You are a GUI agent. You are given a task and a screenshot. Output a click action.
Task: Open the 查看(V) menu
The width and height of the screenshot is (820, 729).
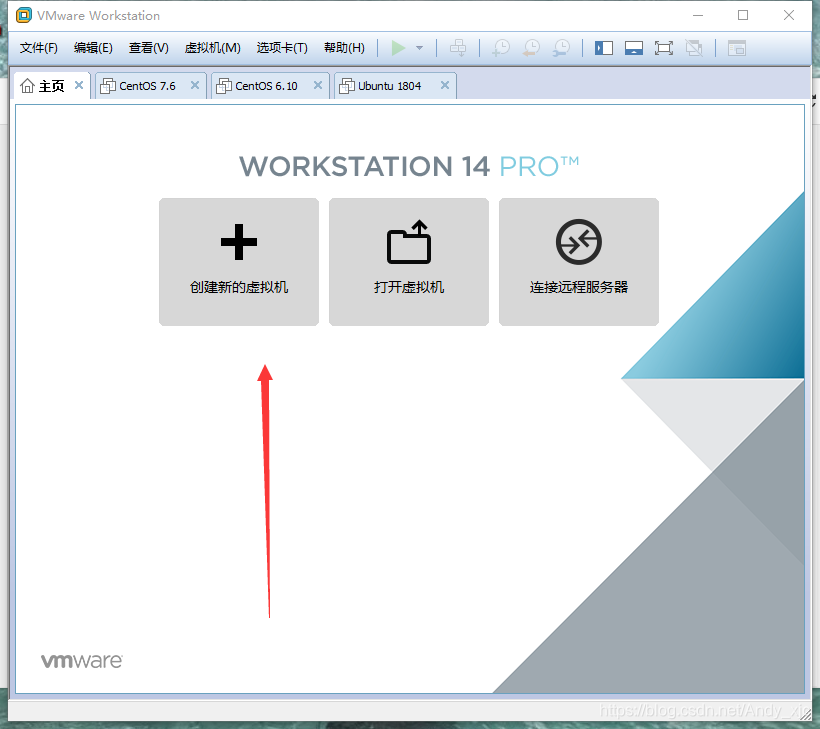coord(149,48)
